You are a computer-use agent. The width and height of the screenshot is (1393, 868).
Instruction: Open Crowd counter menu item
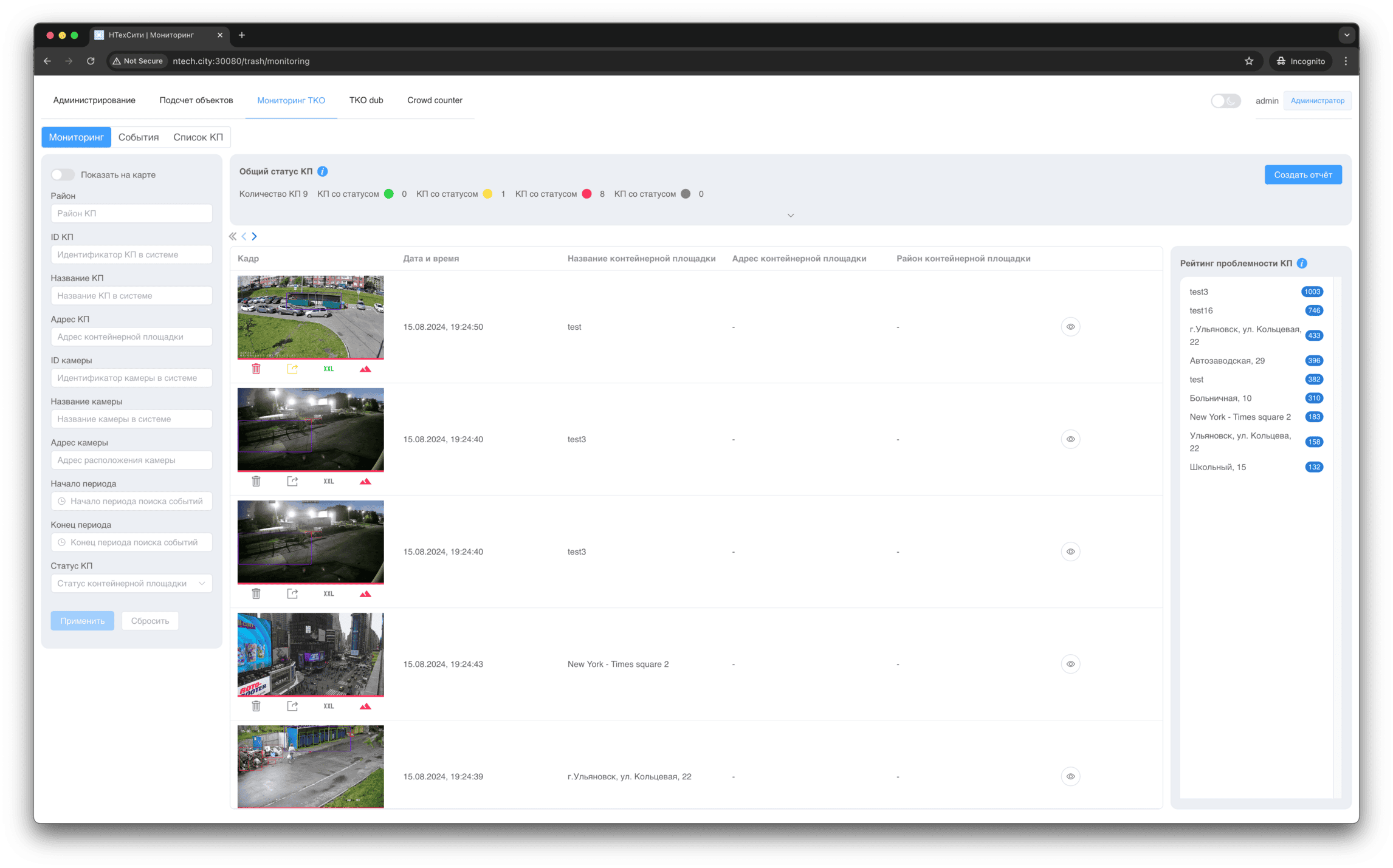coord(435,100)
